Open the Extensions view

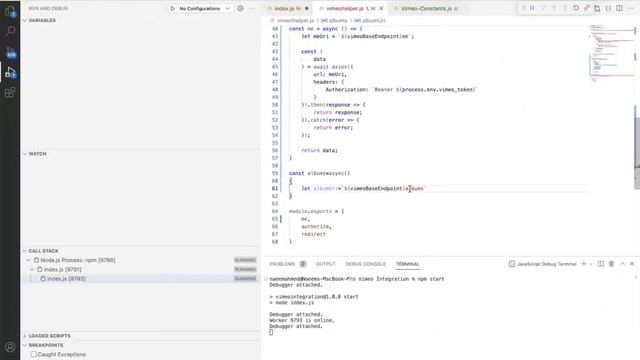pyautogui.click(x=10, y=93)
